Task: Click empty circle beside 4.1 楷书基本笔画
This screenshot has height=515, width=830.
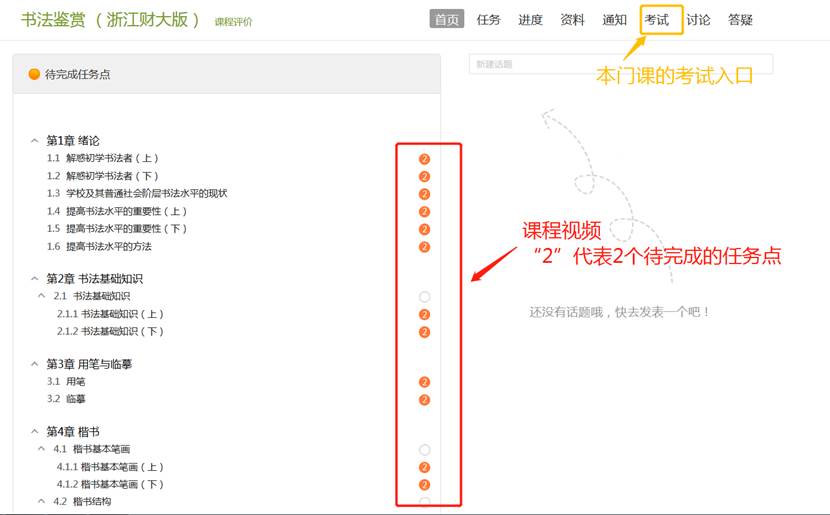Action: [424, 450]
